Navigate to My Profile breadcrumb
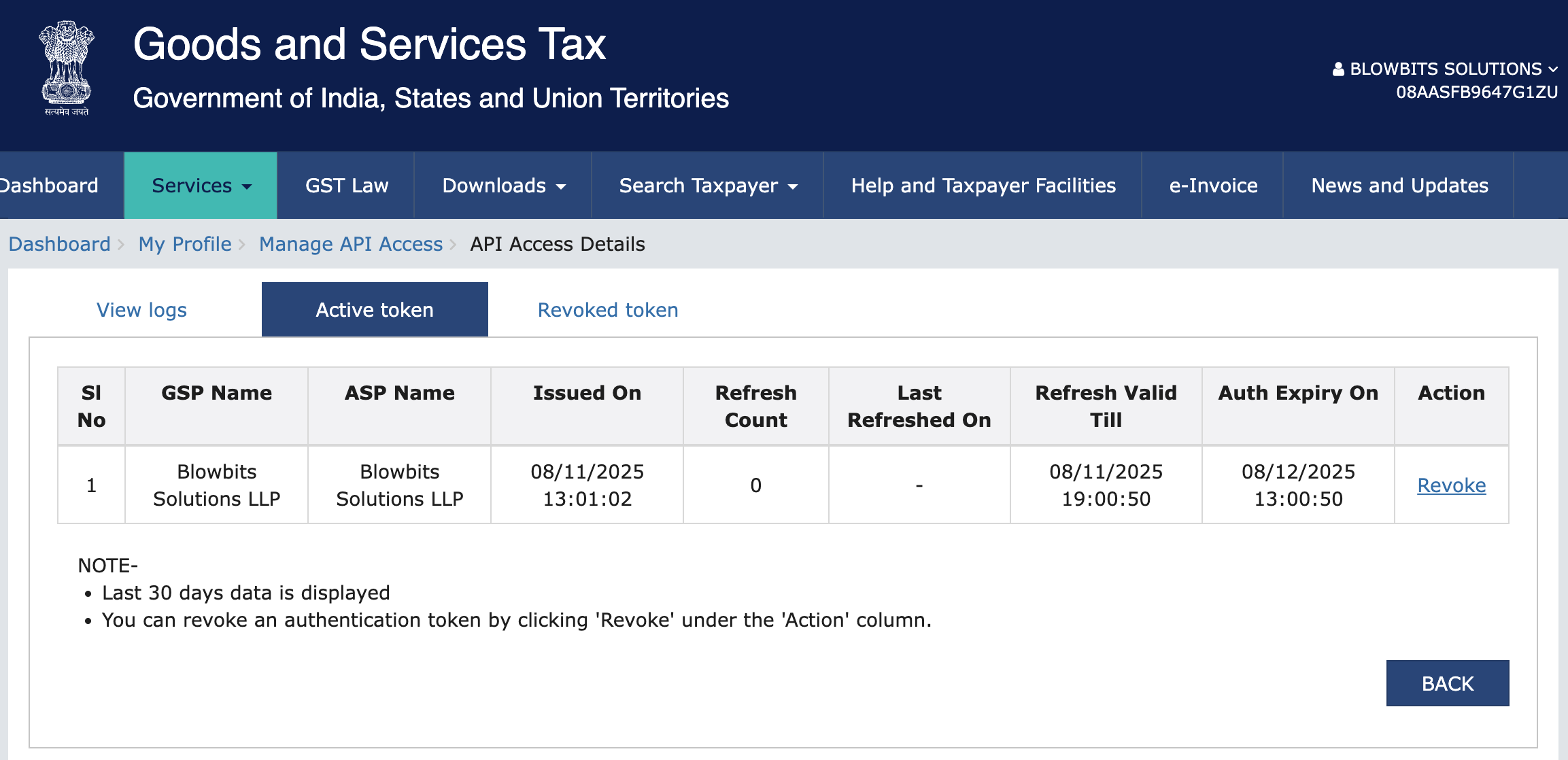The height and width of the screenshot is (760, 1568). 184,244
